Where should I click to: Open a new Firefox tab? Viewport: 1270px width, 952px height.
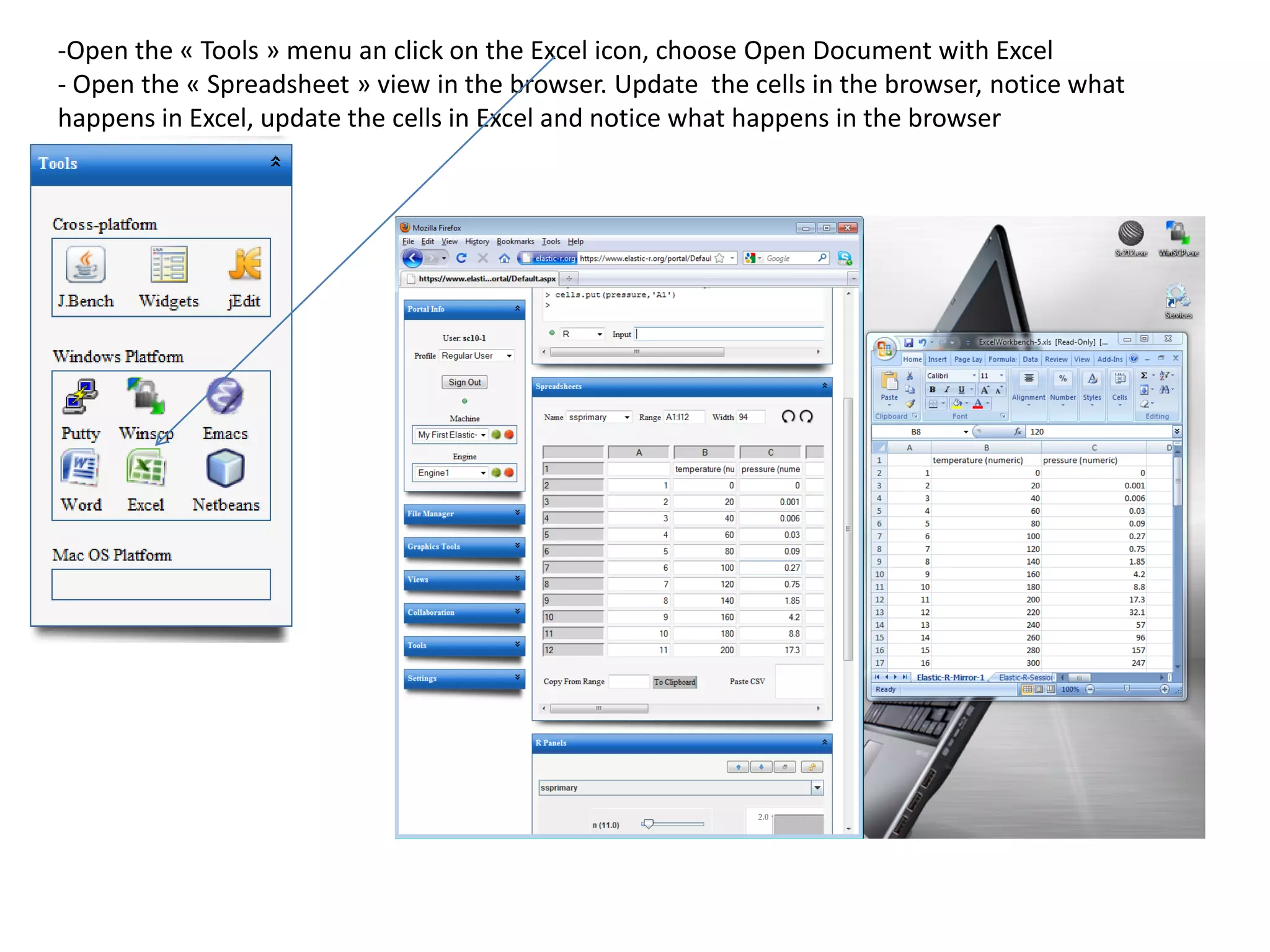coord(569,278)
